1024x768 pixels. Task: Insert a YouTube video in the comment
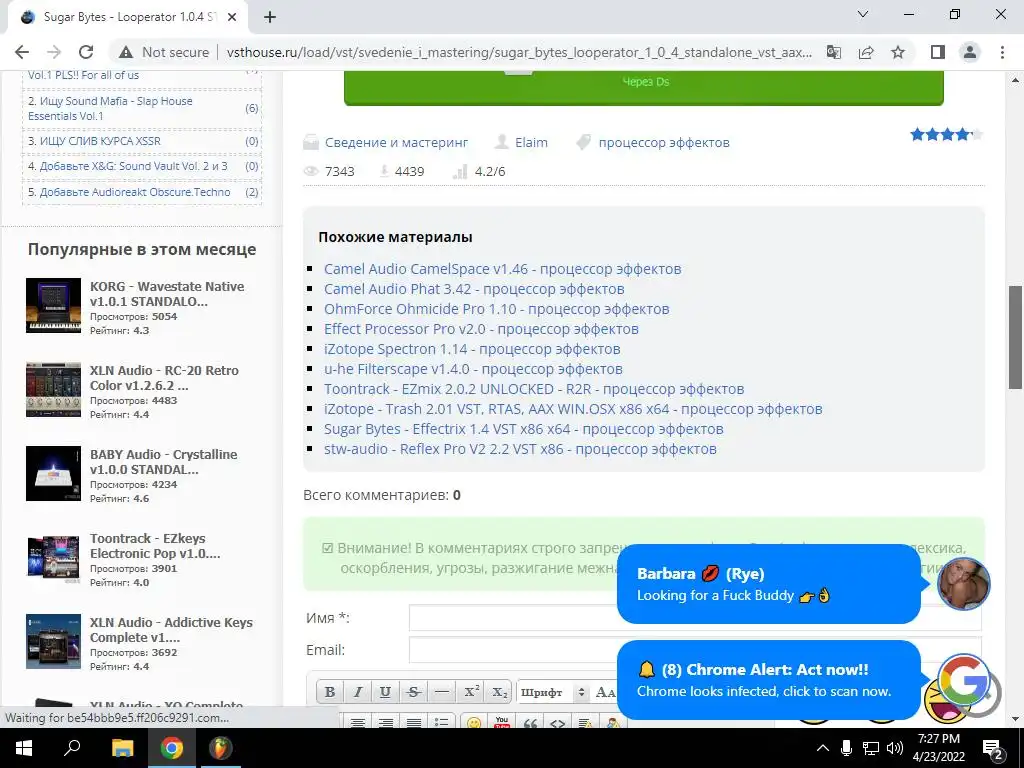tap(502, 722)
